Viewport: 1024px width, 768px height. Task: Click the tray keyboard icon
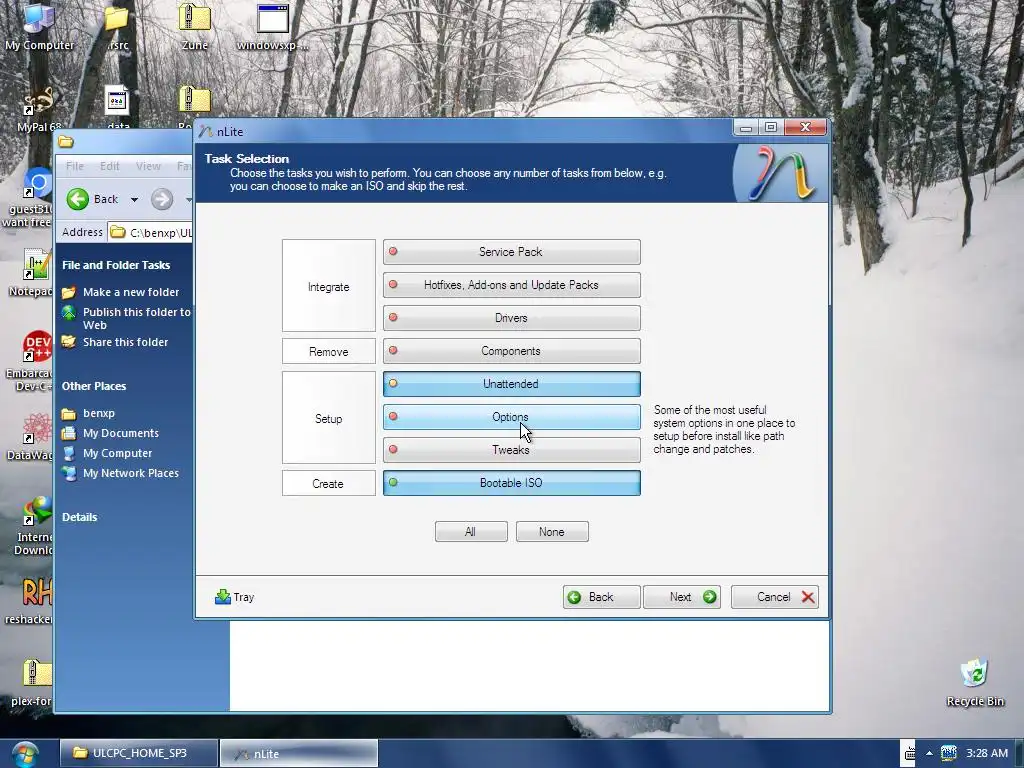tap(910, 754)
